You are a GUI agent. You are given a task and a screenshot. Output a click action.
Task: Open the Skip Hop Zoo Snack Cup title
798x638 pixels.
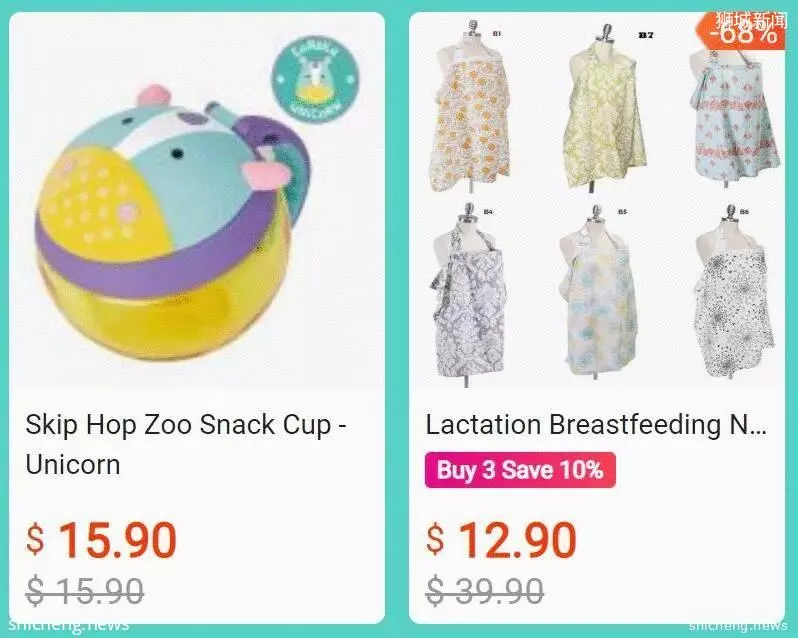click(186, 444)
